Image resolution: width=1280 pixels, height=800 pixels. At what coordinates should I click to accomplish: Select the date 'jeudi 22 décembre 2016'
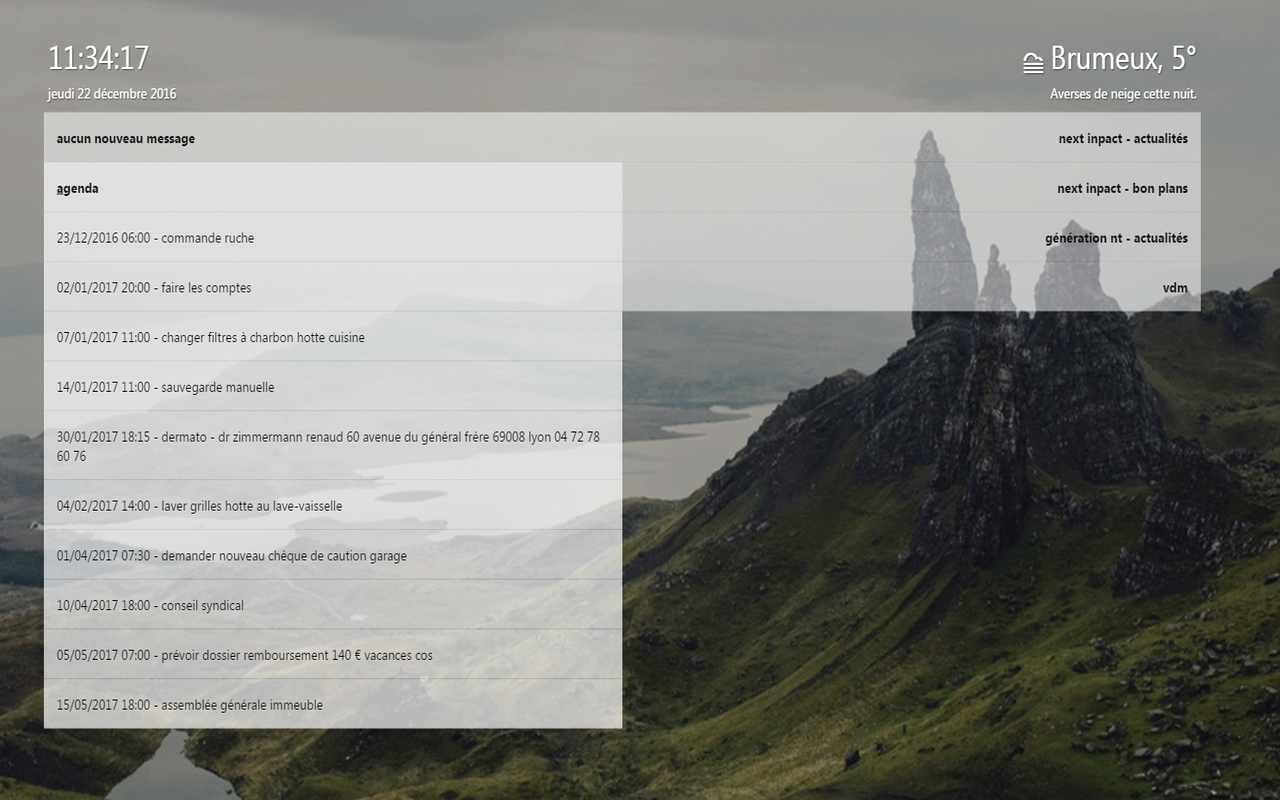(x=112, y=94)
